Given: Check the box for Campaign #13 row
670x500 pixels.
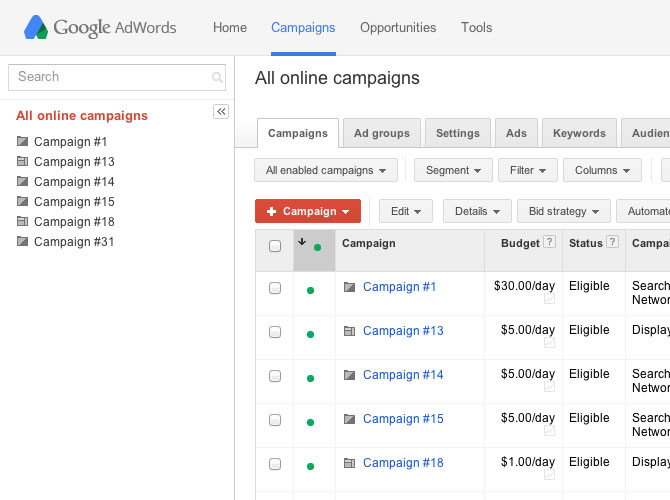Looking at the screenshot, I should (275, 332).
